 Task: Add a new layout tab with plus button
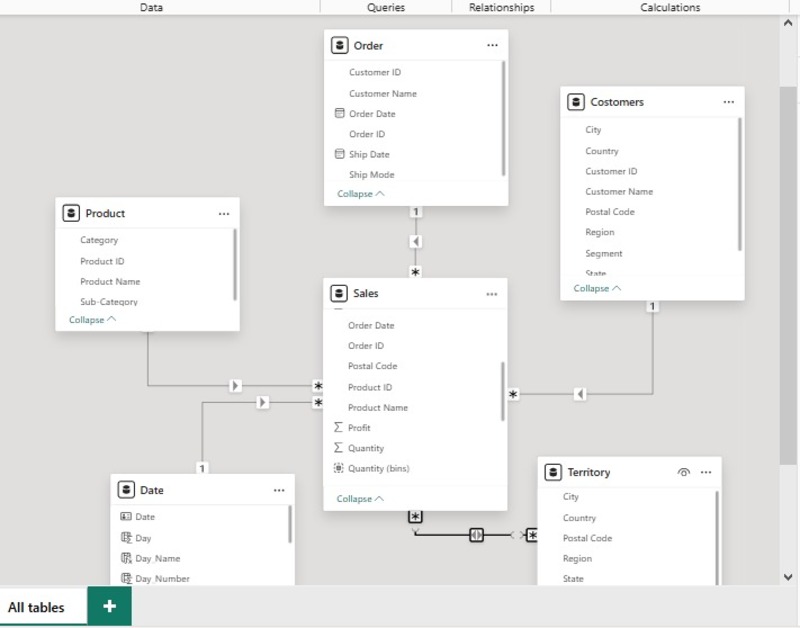point(109,606)
